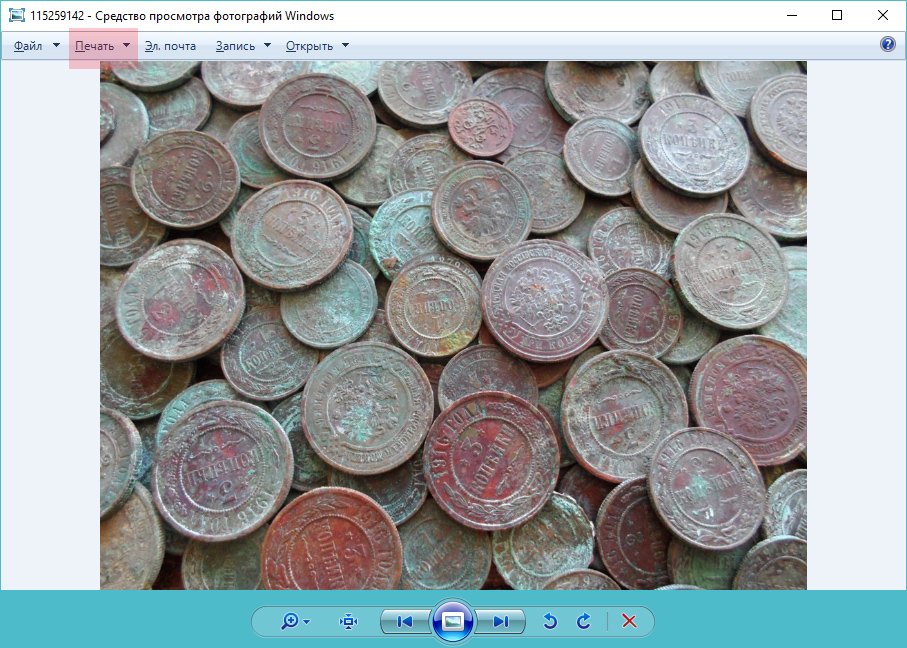Expand the Печать dropdown menu

point(103,46)
